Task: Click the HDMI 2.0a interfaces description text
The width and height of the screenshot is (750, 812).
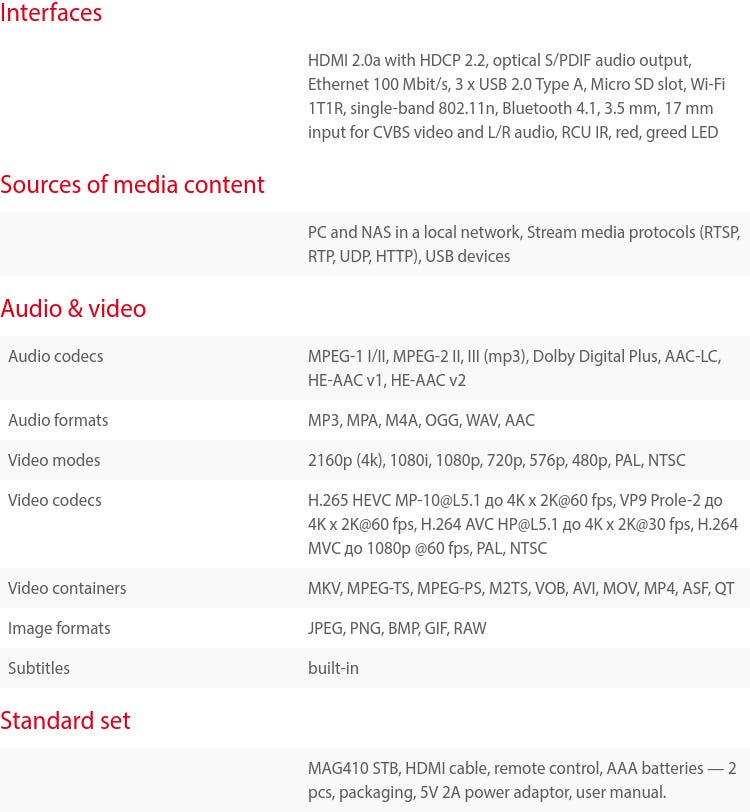Action: coord(516,96)
